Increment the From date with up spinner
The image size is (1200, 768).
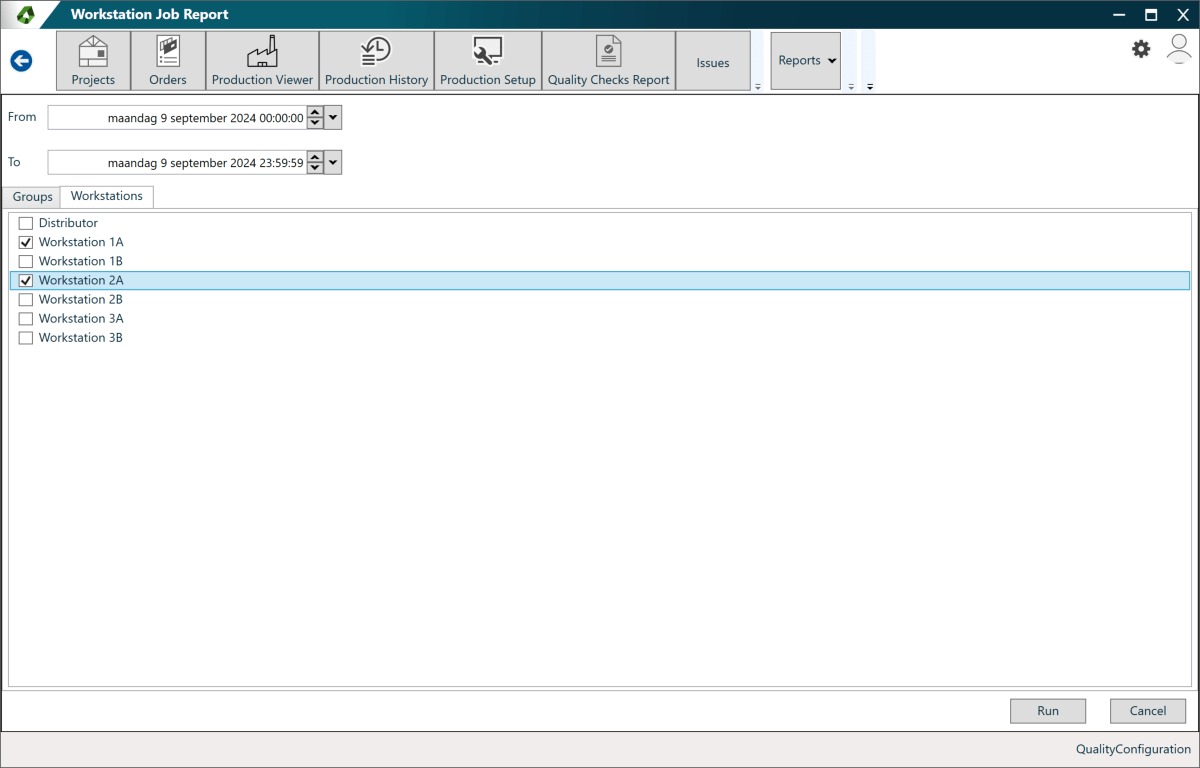pos(315,112)
